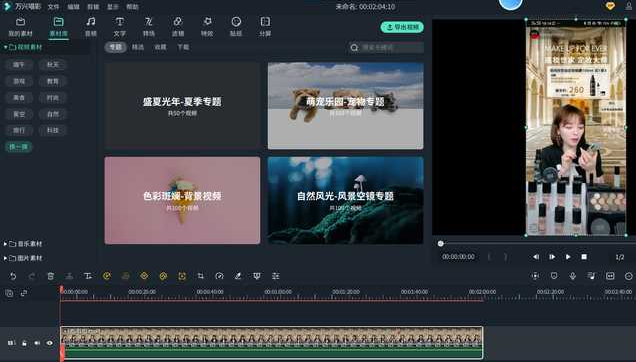This screenshot has width=636, height=362.
Task: Delete selected clip with trash icon
Action: [x=51, y=276]
